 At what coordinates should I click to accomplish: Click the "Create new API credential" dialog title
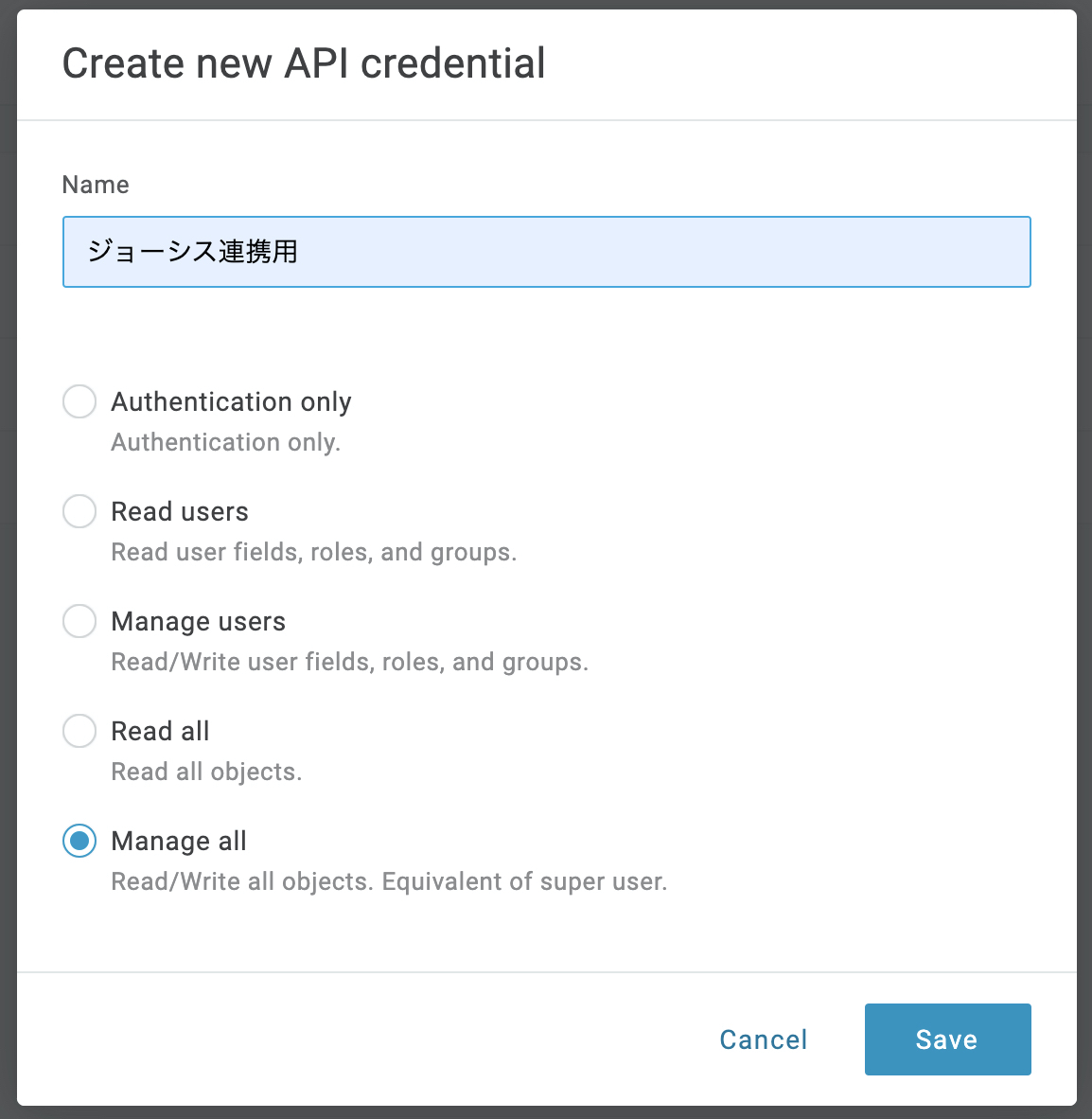tap(304, 63)
